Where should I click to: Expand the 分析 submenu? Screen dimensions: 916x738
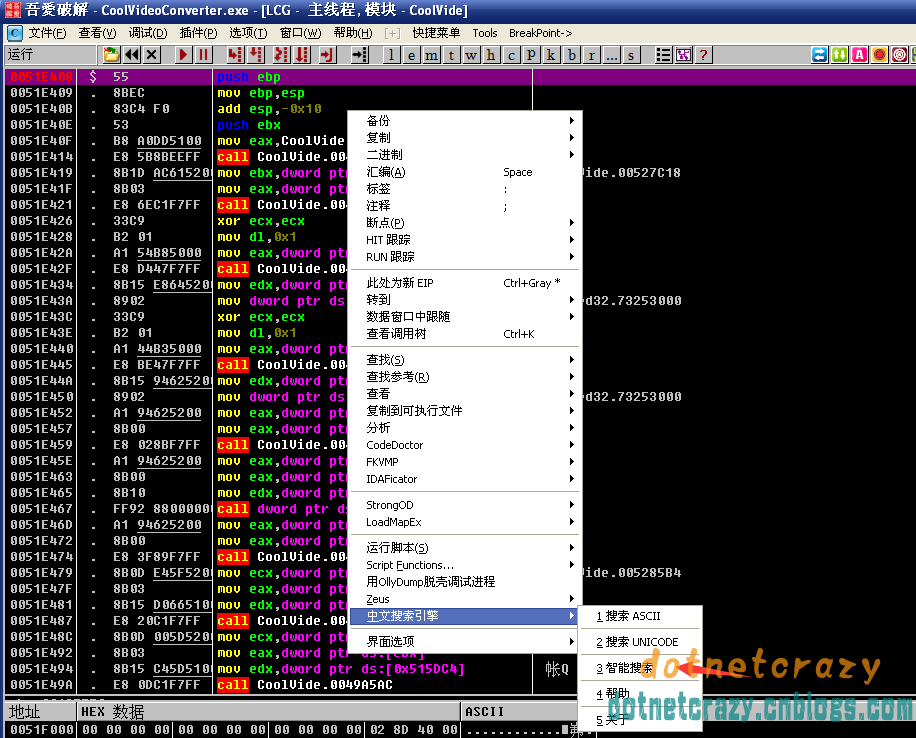click(x=465, y=428)
